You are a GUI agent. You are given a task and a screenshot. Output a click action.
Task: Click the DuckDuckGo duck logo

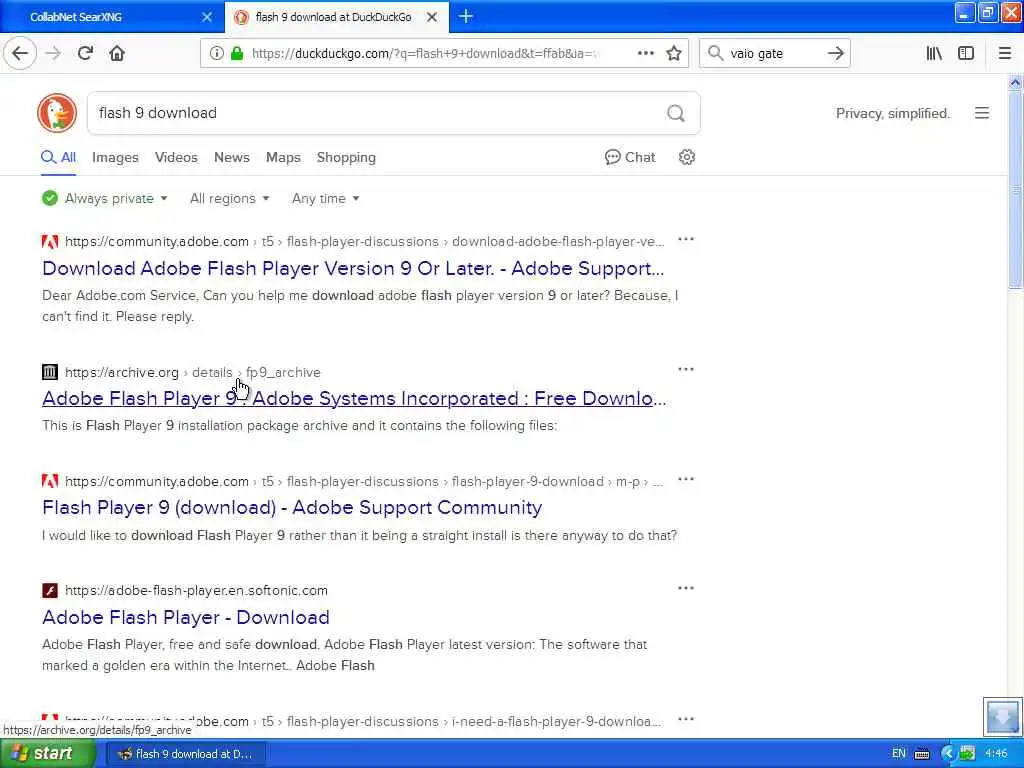pos(57,113)
